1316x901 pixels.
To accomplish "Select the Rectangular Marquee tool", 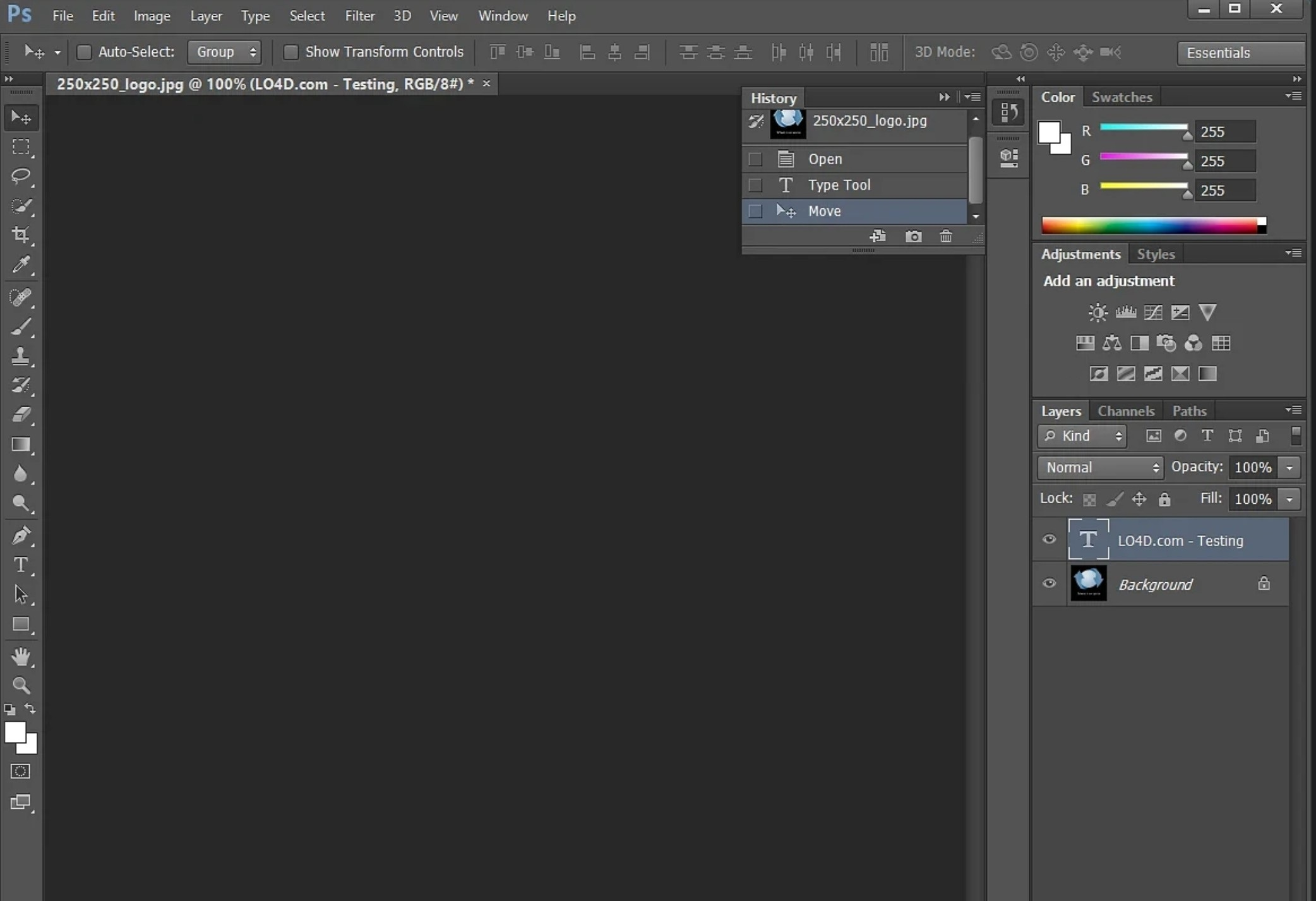I will (21, 146).
